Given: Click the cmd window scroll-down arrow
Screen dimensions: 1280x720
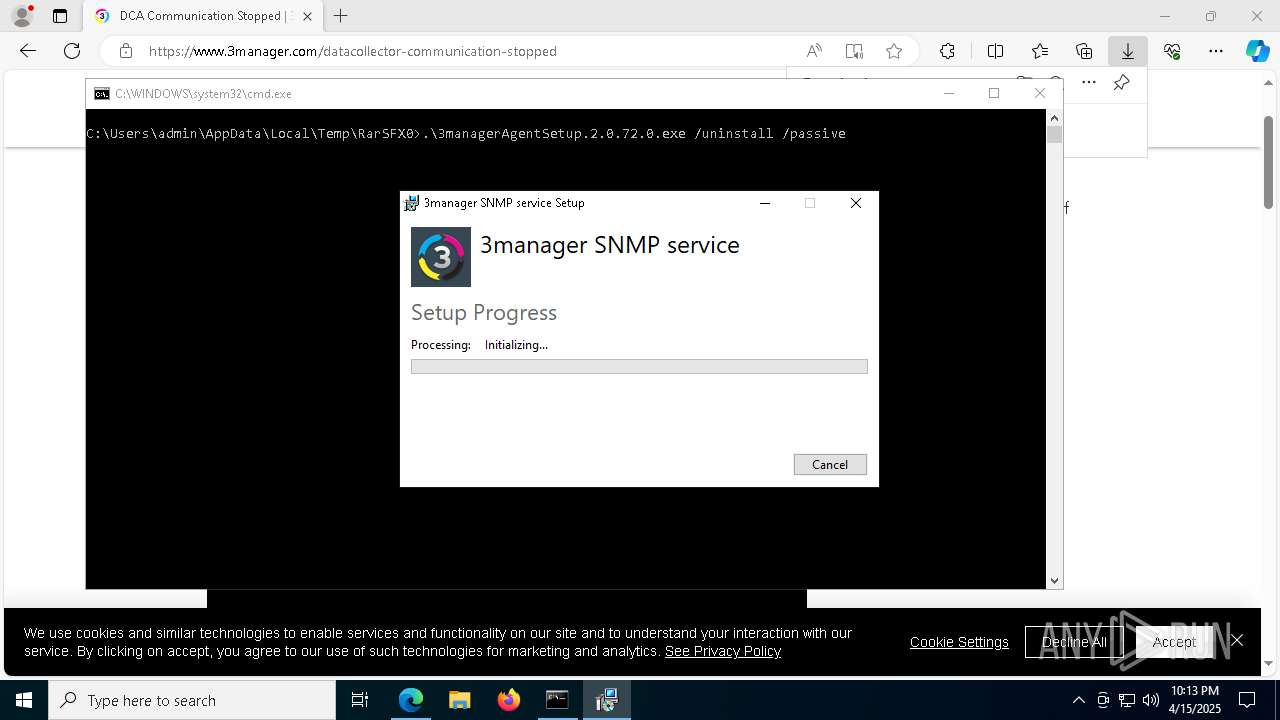Looking at the screenshot, I should pyautogui.click(x=1054, y=580).
